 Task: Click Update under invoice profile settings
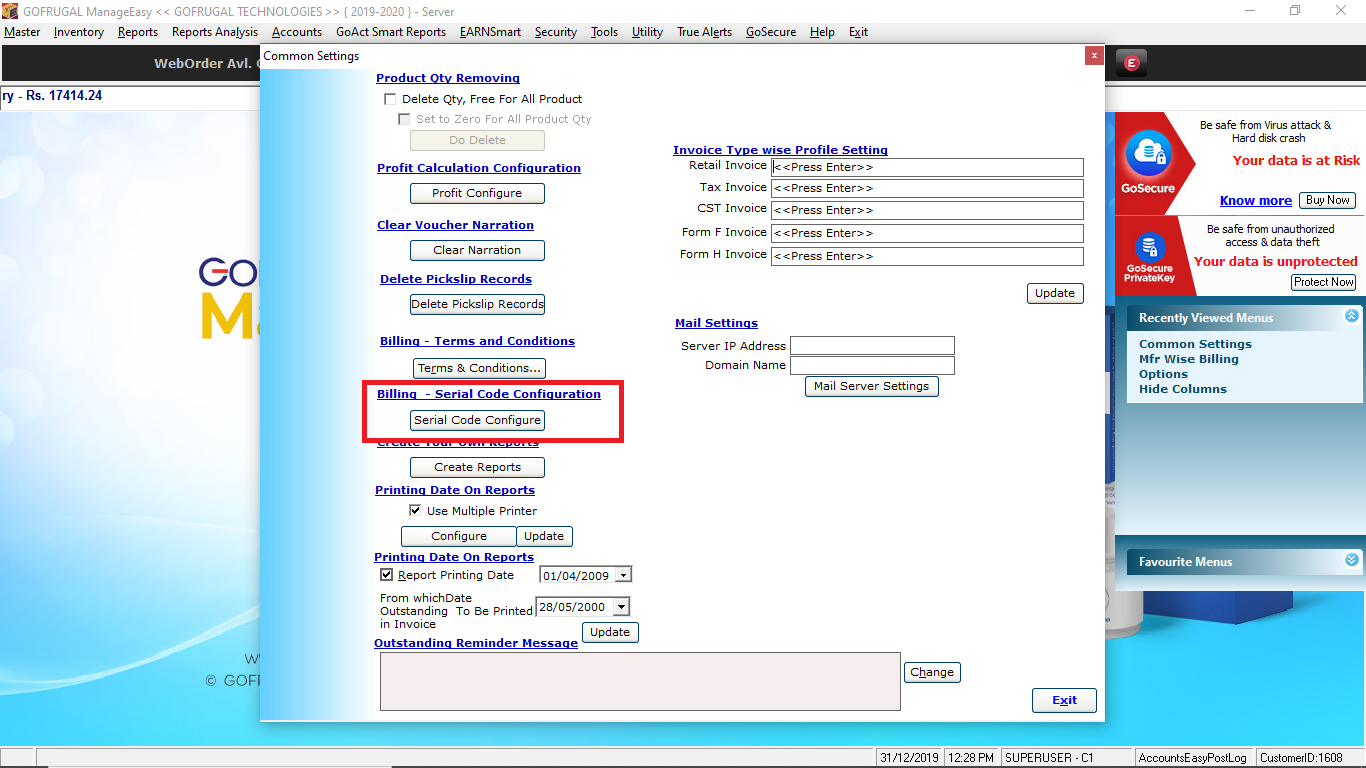point(1055,293)
